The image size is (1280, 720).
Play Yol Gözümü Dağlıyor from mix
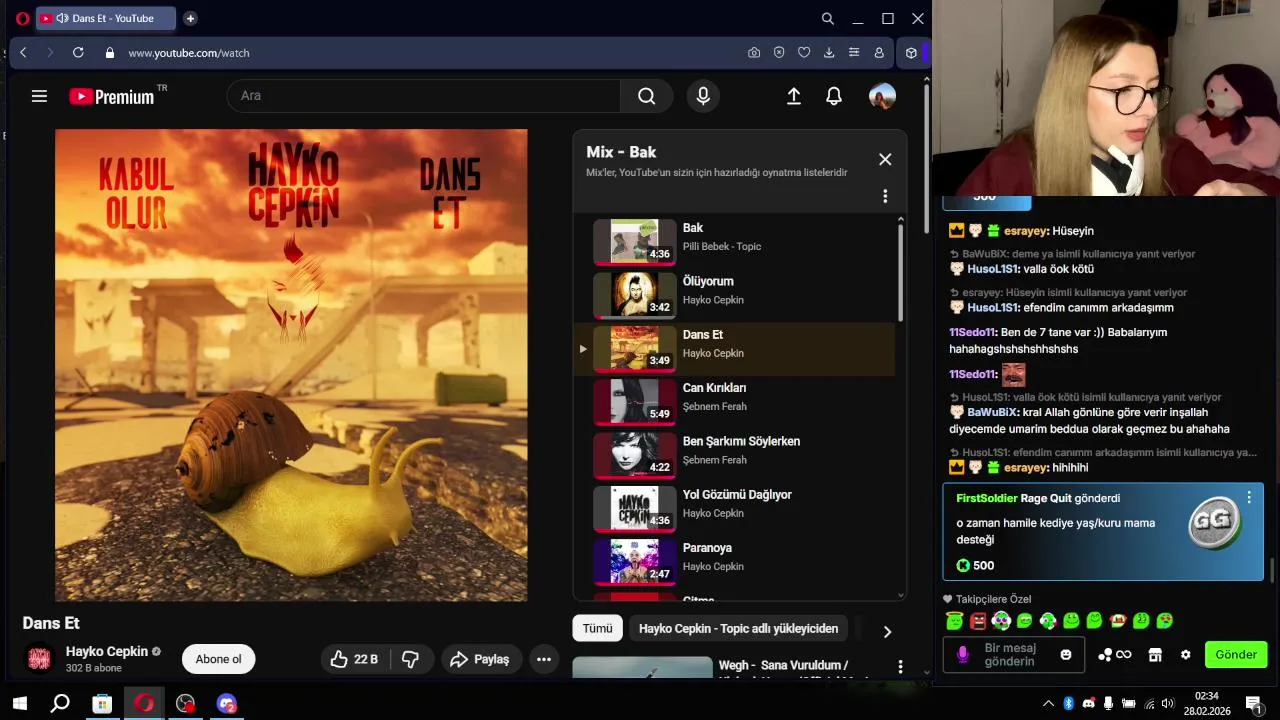(735, 508)
